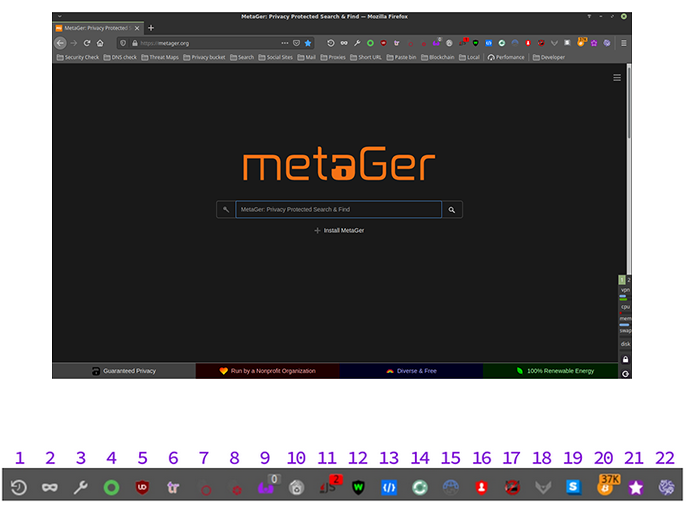Click the purple swirl globe icon in enlarged strip
694x512 pixels.
coord(666,488)
